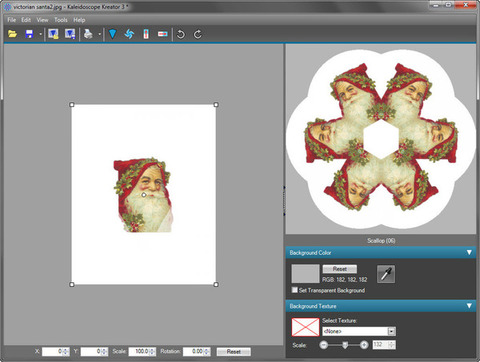The height and width of the screenshot is (362, 480).
Task: Click the horizontal flip toolbar icon
Action: point(162,34)
